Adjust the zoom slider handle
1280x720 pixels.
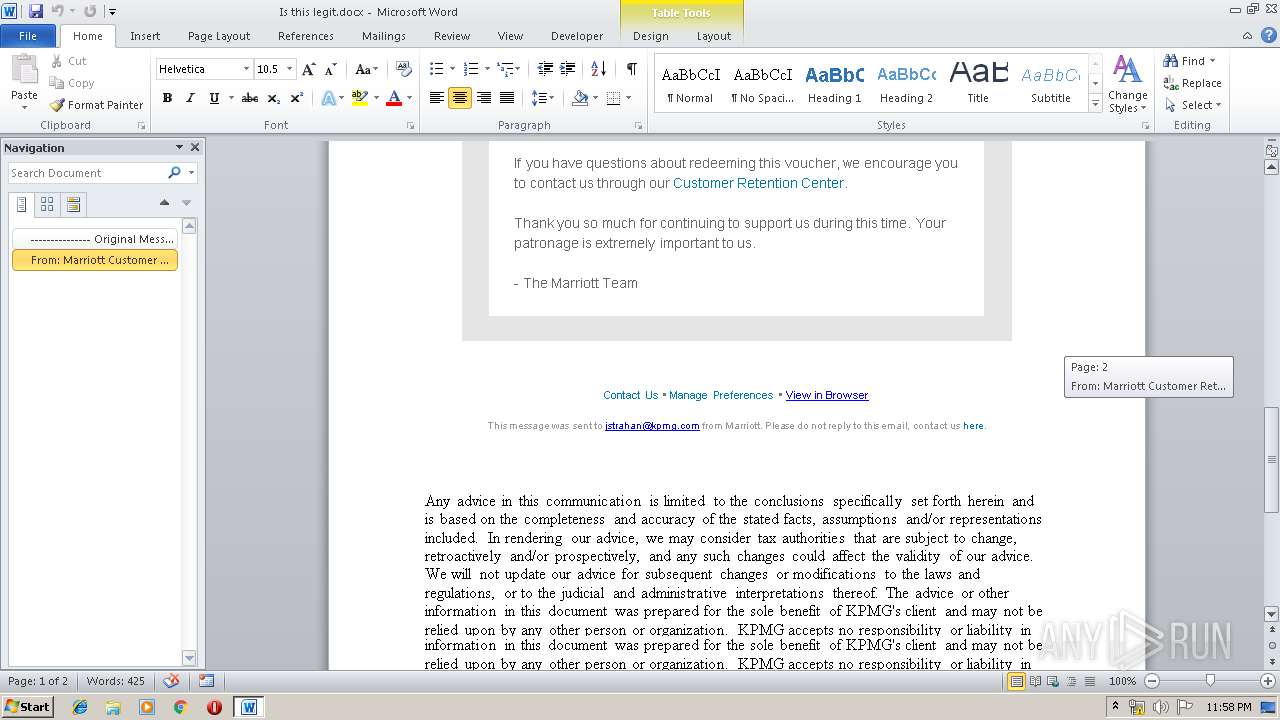coord(1210,681)
